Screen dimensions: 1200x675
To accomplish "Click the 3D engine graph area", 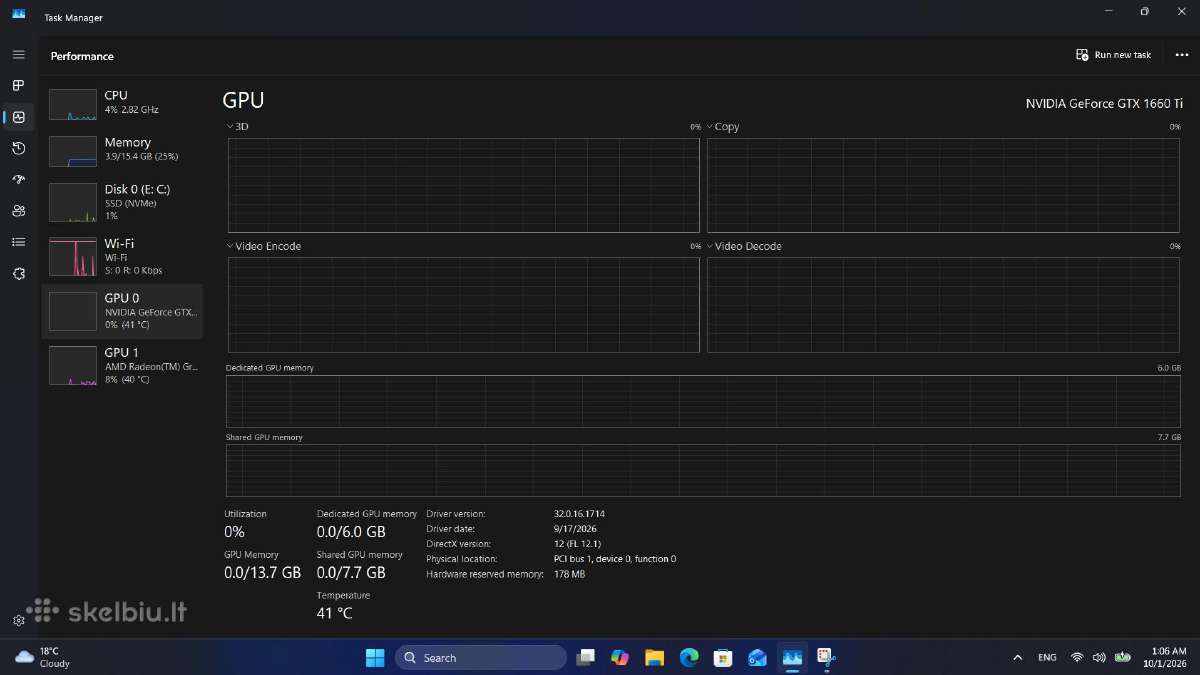I will click(463, 185).
